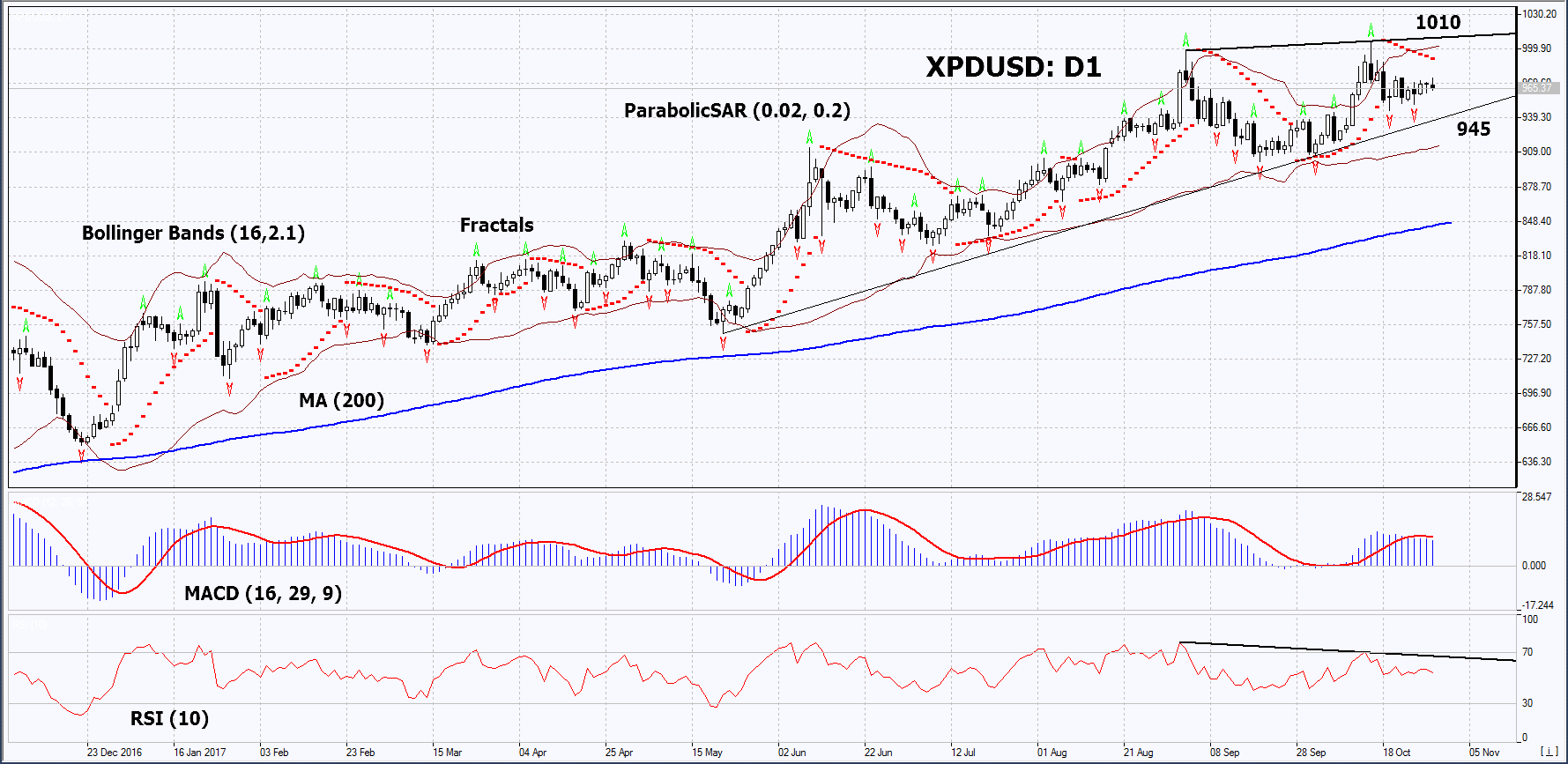Click the 757.50 price axis value
Image resolution: width=1568 pixels, height=764 pixels.
point(1536,324)
